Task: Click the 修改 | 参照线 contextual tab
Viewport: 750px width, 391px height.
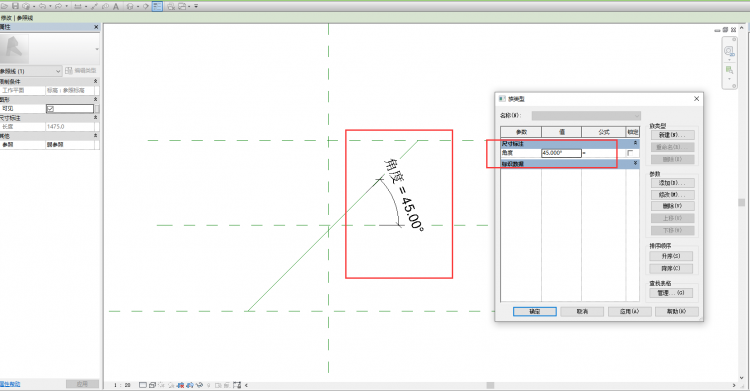Action: pyautogui.click(x=17, y=18)
